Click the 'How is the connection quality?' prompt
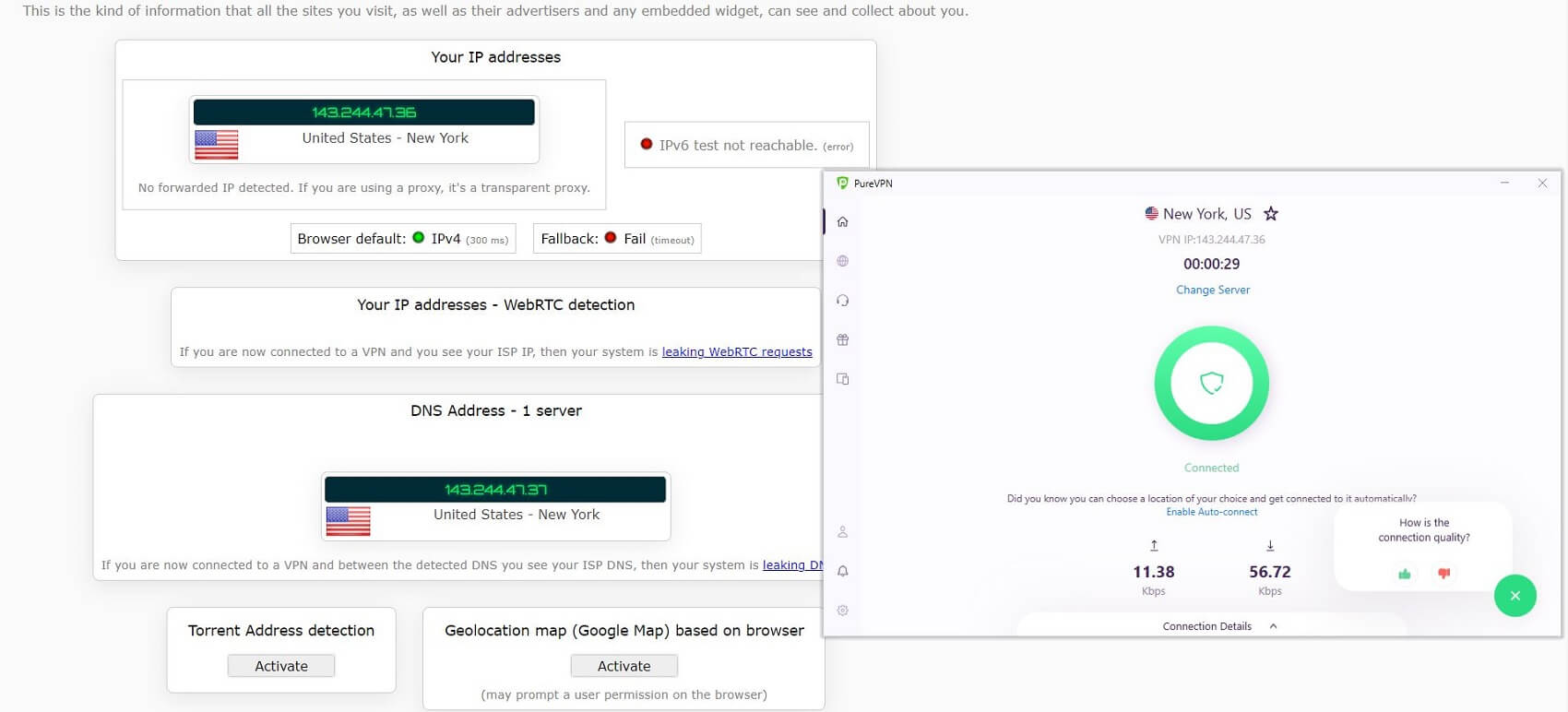Screen dimensions: 1568x712 point(1423,530)
